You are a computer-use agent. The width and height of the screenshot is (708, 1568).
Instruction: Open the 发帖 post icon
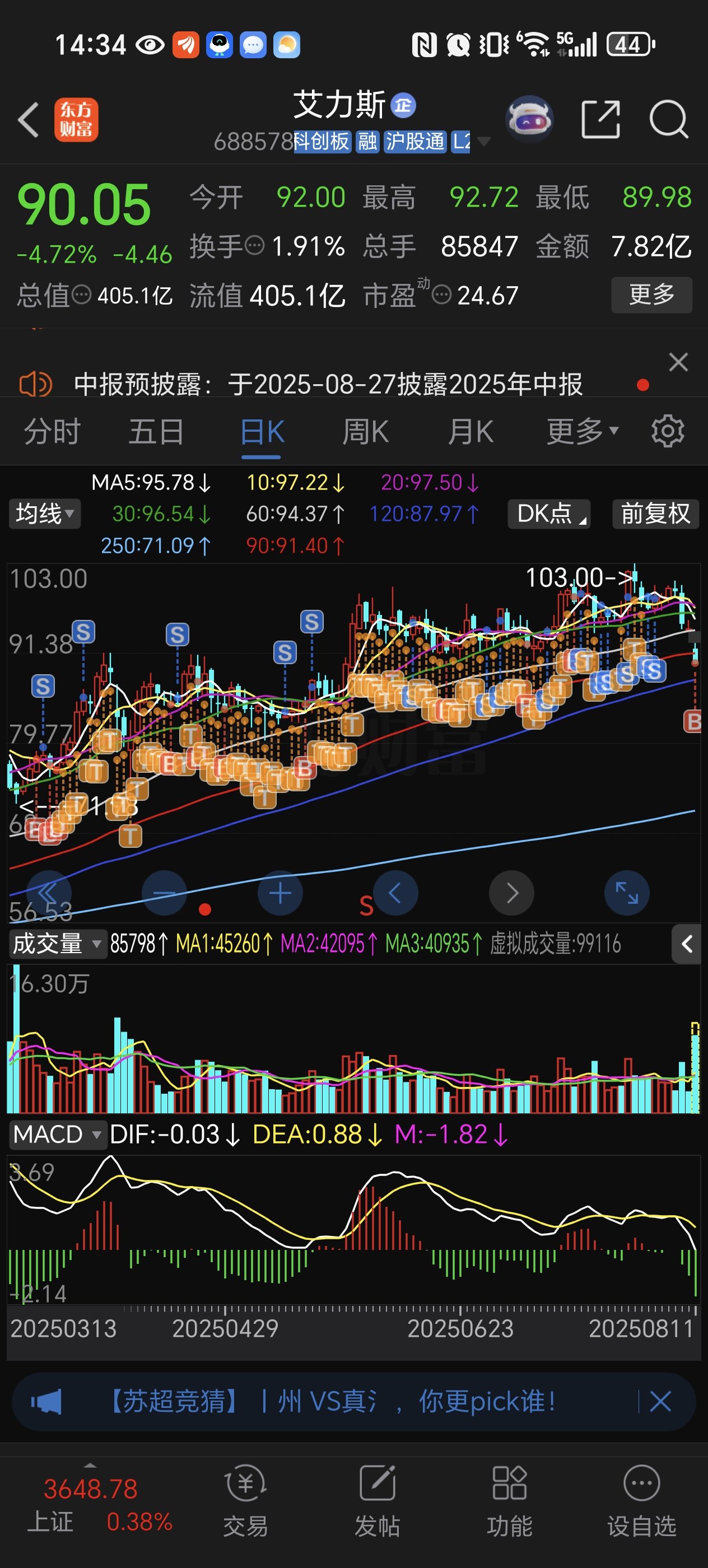click(x=378, y=1500)
